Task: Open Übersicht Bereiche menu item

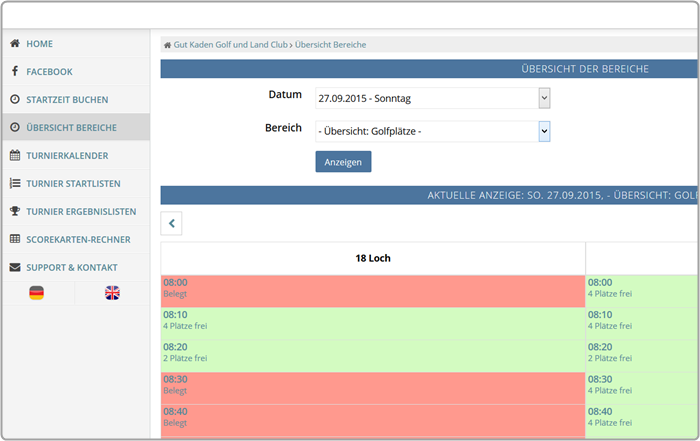Action: coord(71,128)
